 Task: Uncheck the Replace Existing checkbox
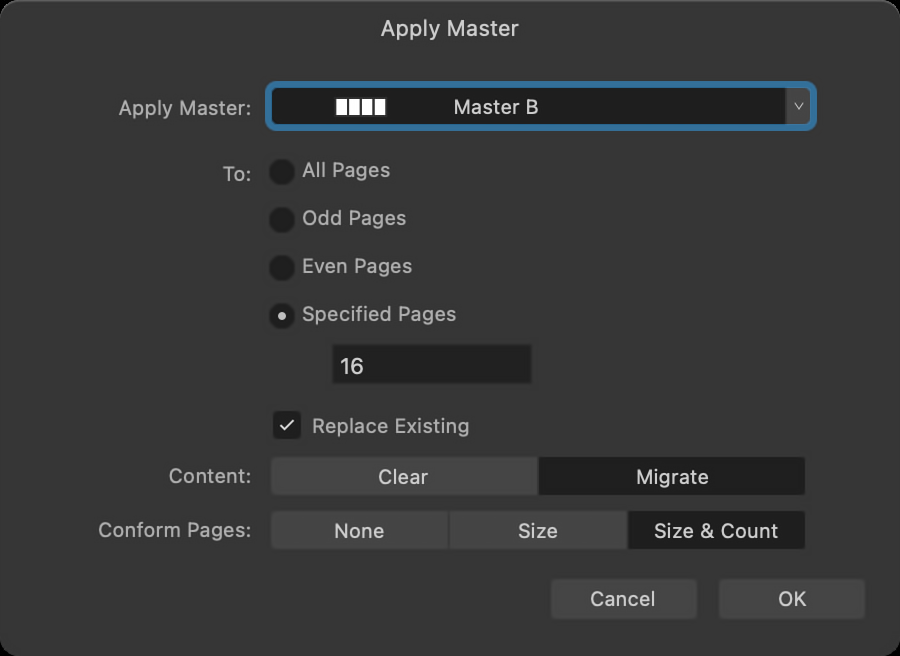point(287,426)
